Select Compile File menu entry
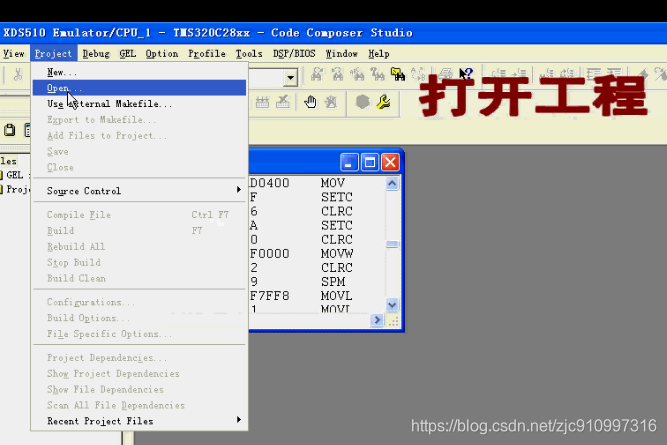 [140, 215]
